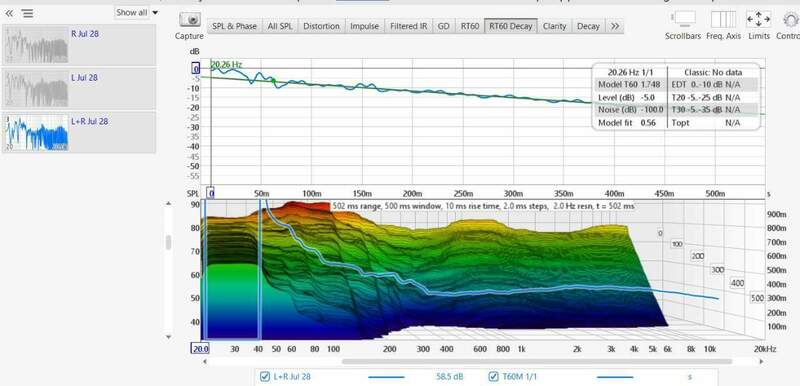
Task: Toggle the T60M 1/1 checkbox
Action: click(x=493, y=377)
